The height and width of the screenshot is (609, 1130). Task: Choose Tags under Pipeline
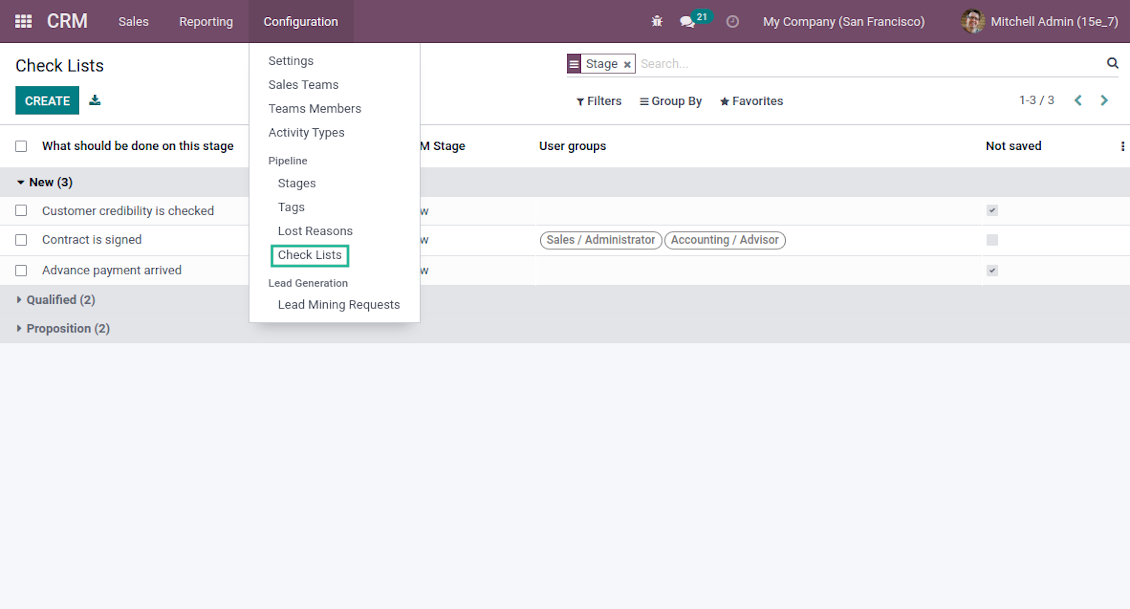(x=291, y=207)
